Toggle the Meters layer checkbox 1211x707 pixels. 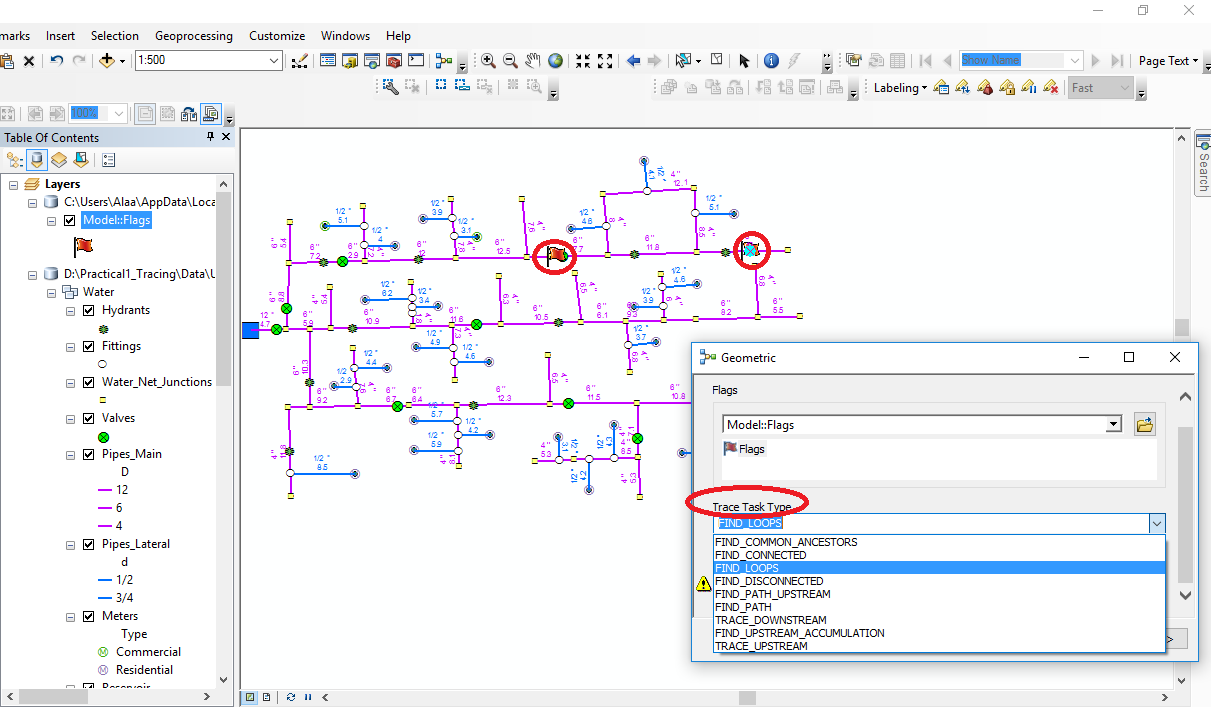(88, 616)
